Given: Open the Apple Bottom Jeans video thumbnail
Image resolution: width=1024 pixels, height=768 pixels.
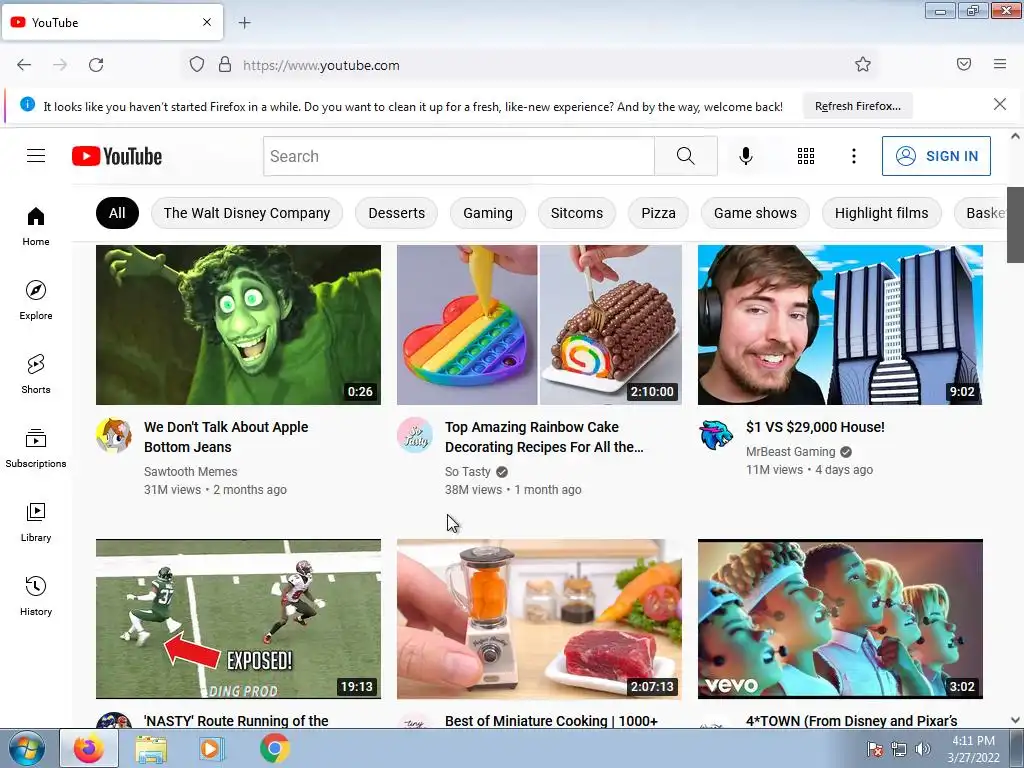Looking at the screenshot, I should click(x=238, y=325).
